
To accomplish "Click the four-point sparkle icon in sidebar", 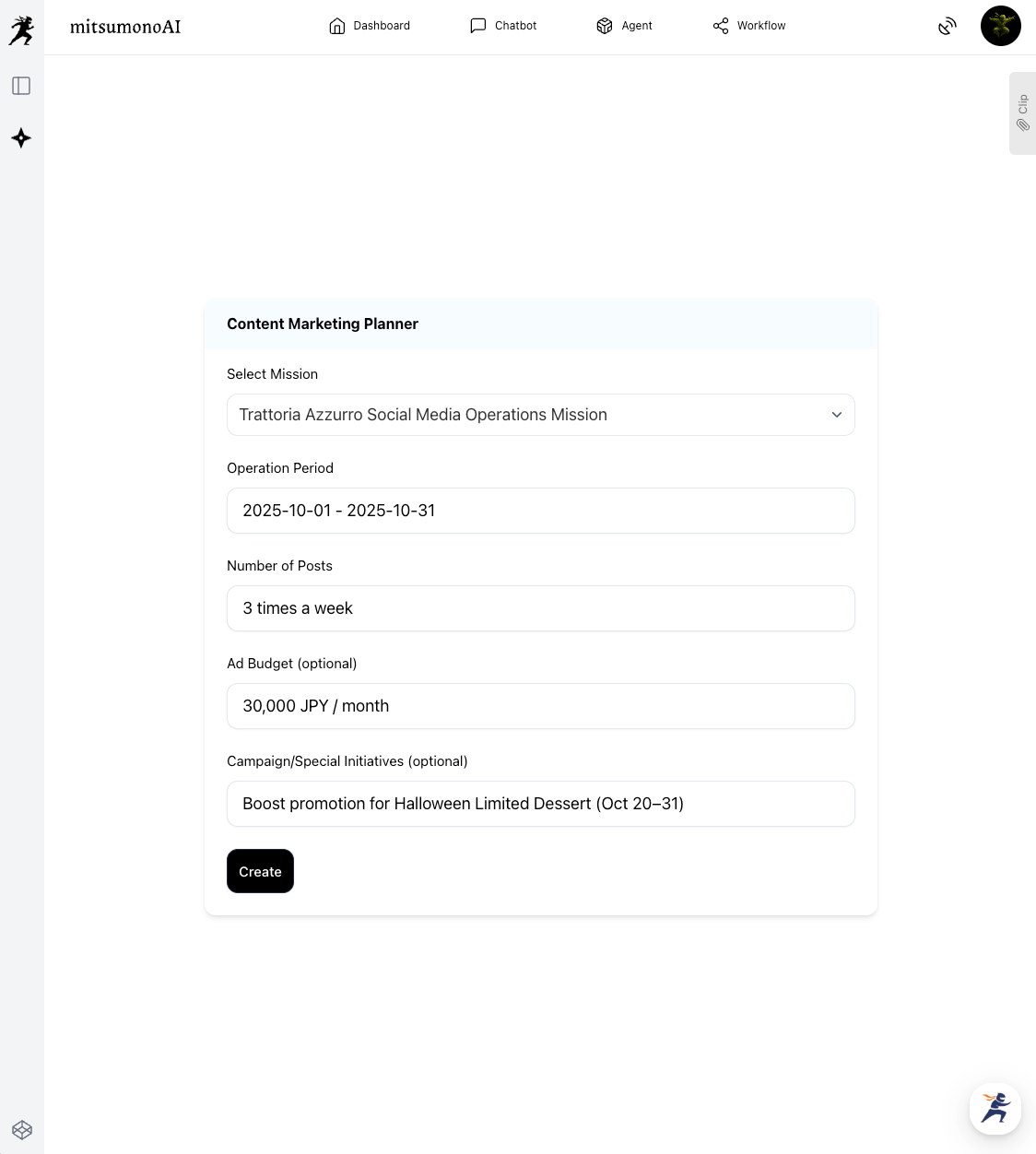I will point(21,138).
